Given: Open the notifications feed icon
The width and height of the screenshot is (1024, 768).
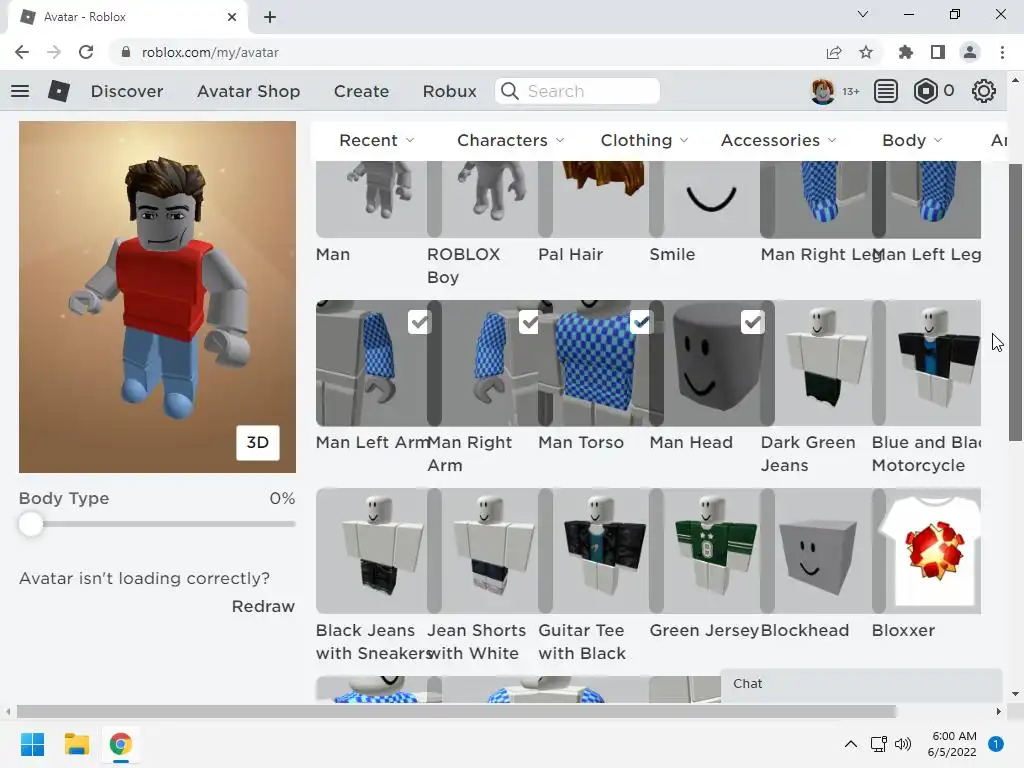Looking at the screenshot, I should [886, 91].
